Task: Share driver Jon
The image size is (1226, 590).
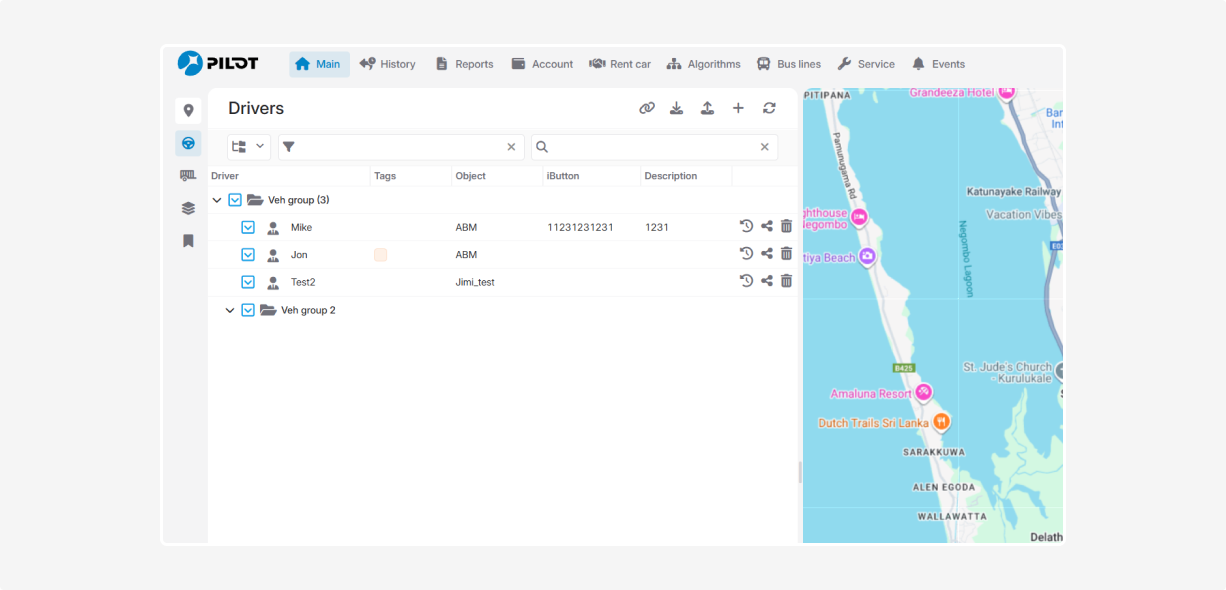Action: (x=767, y=254)
